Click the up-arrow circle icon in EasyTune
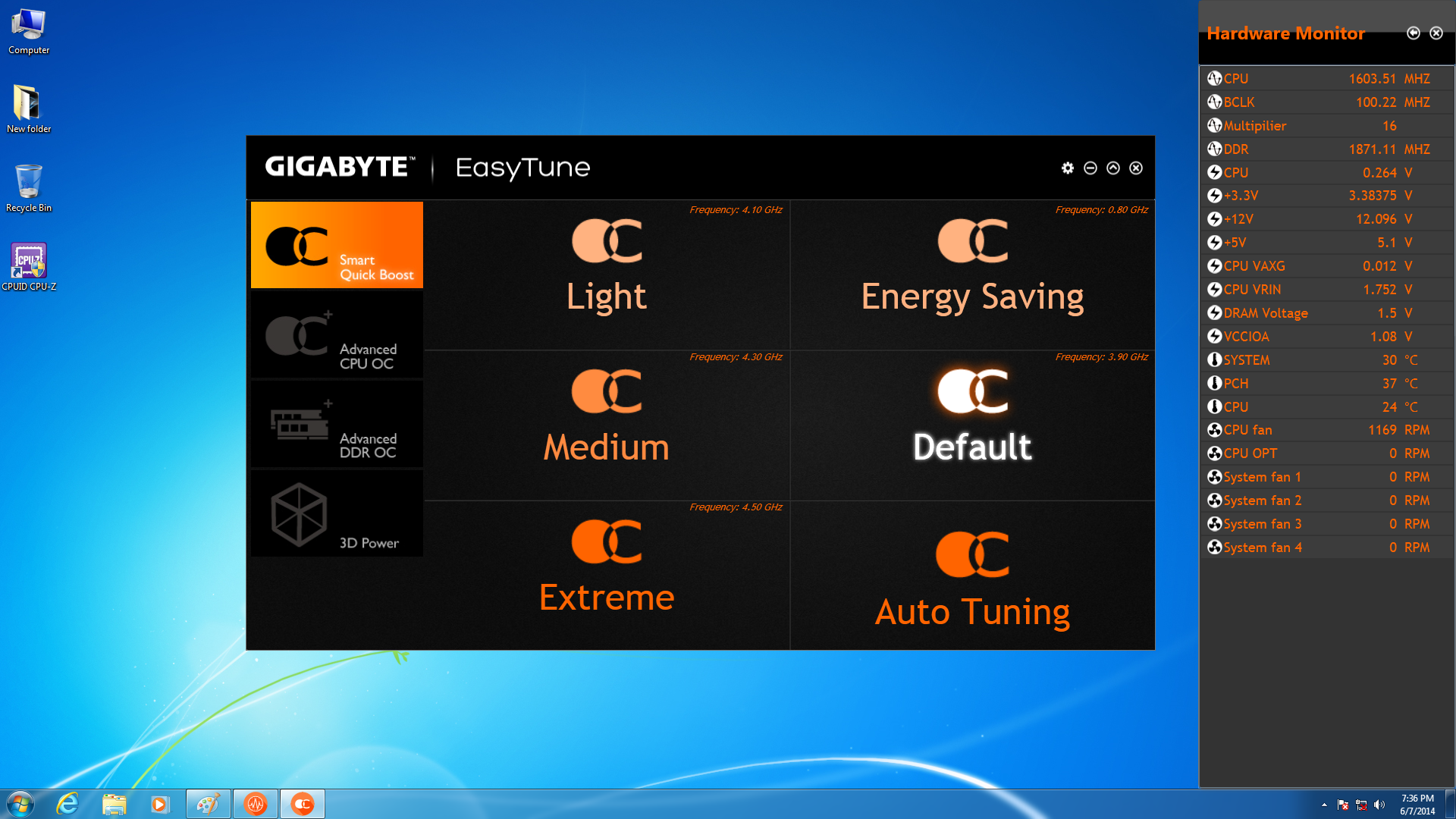 click(x=1113, y=168)
